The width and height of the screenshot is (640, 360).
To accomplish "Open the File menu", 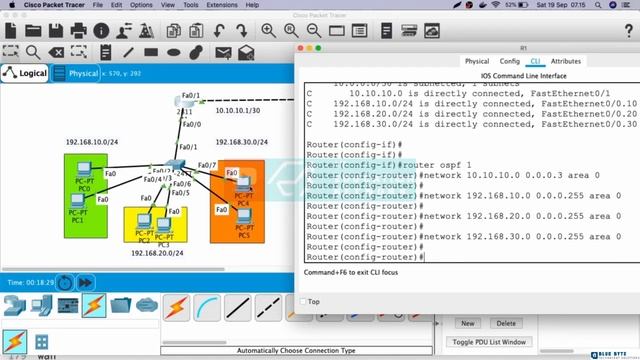I will [98, 5].
